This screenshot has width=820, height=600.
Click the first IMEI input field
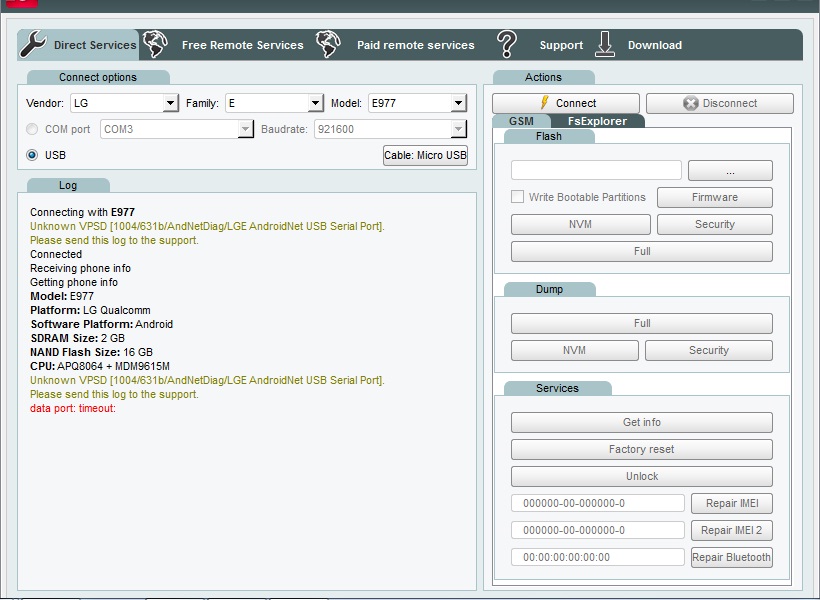(x=598, y=503)
